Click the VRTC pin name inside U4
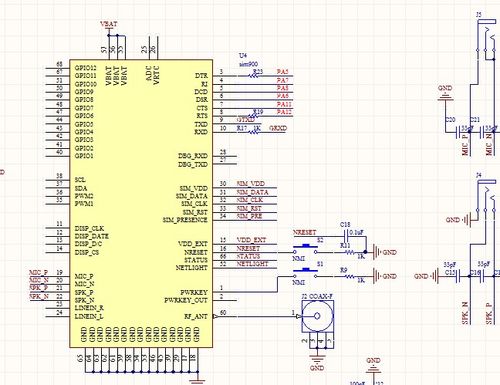Viewport: 500px width, 385px height. pos(157,75)
